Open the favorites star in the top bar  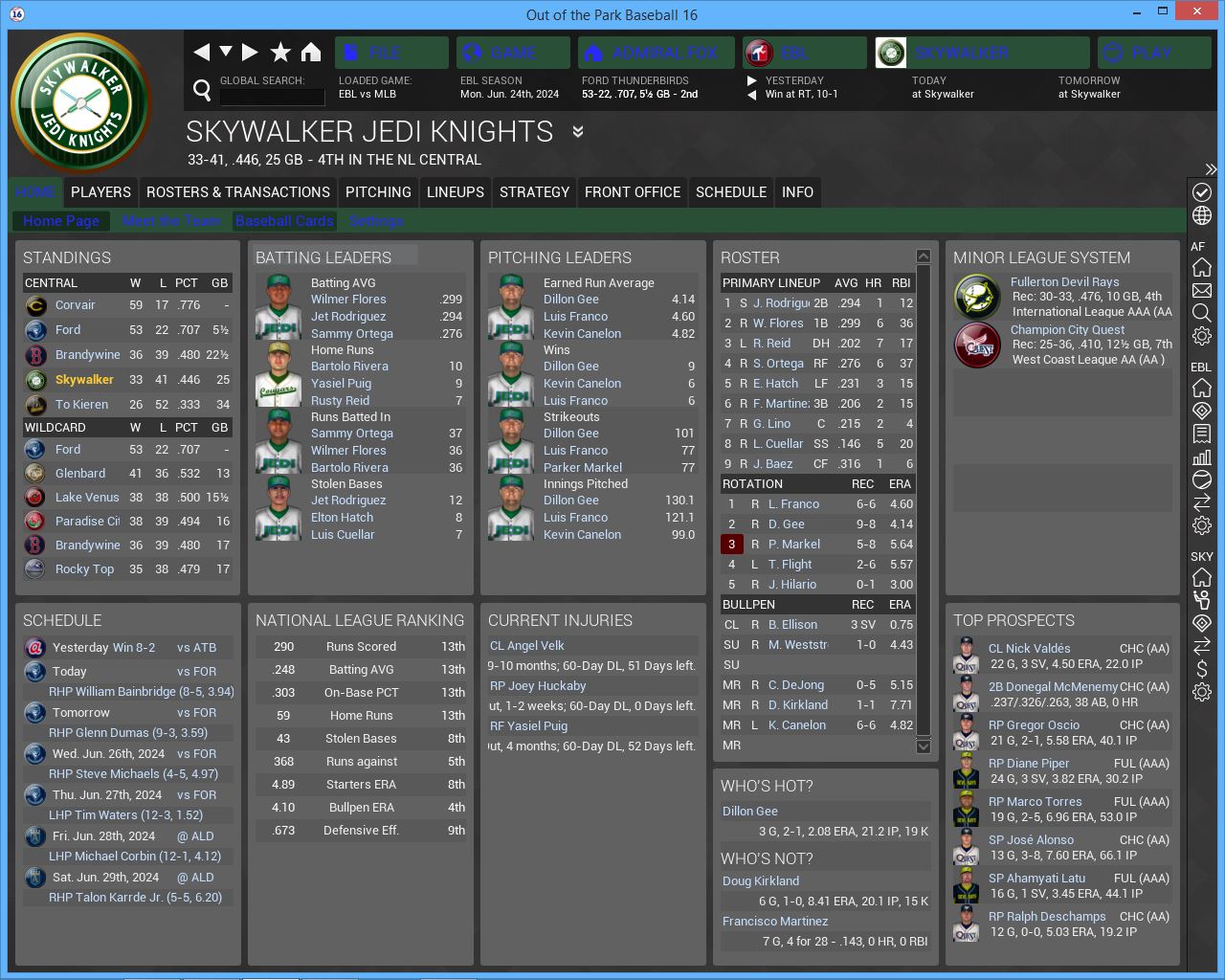tap(280, 52)
